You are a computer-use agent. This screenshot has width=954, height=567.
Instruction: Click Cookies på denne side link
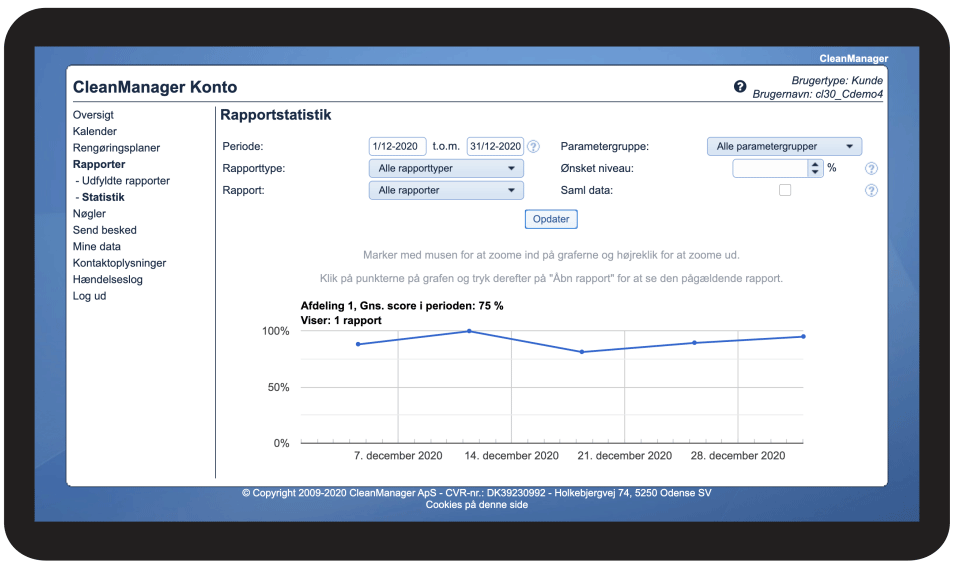(477, 505)
